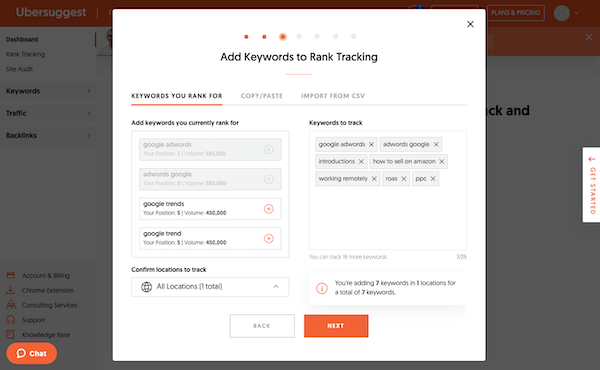Open the Chat widget

tap(31, 353)
